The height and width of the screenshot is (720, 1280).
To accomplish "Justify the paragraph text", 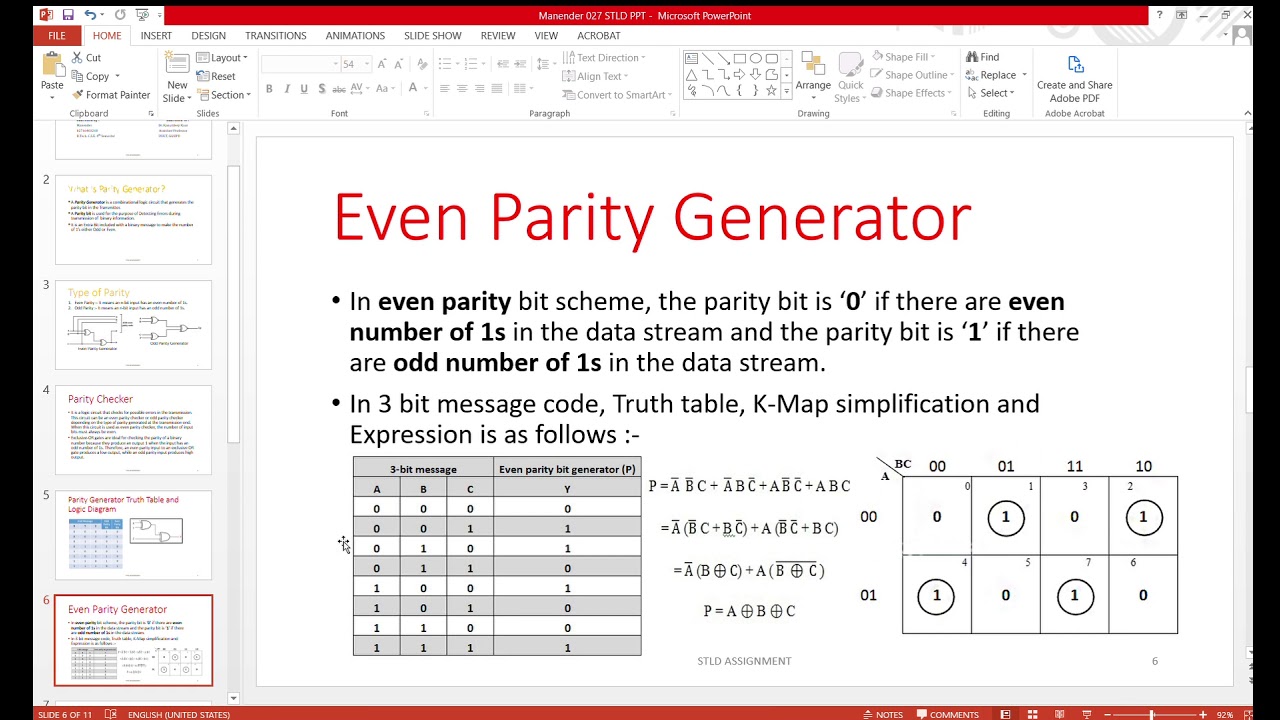I will 497,89.
